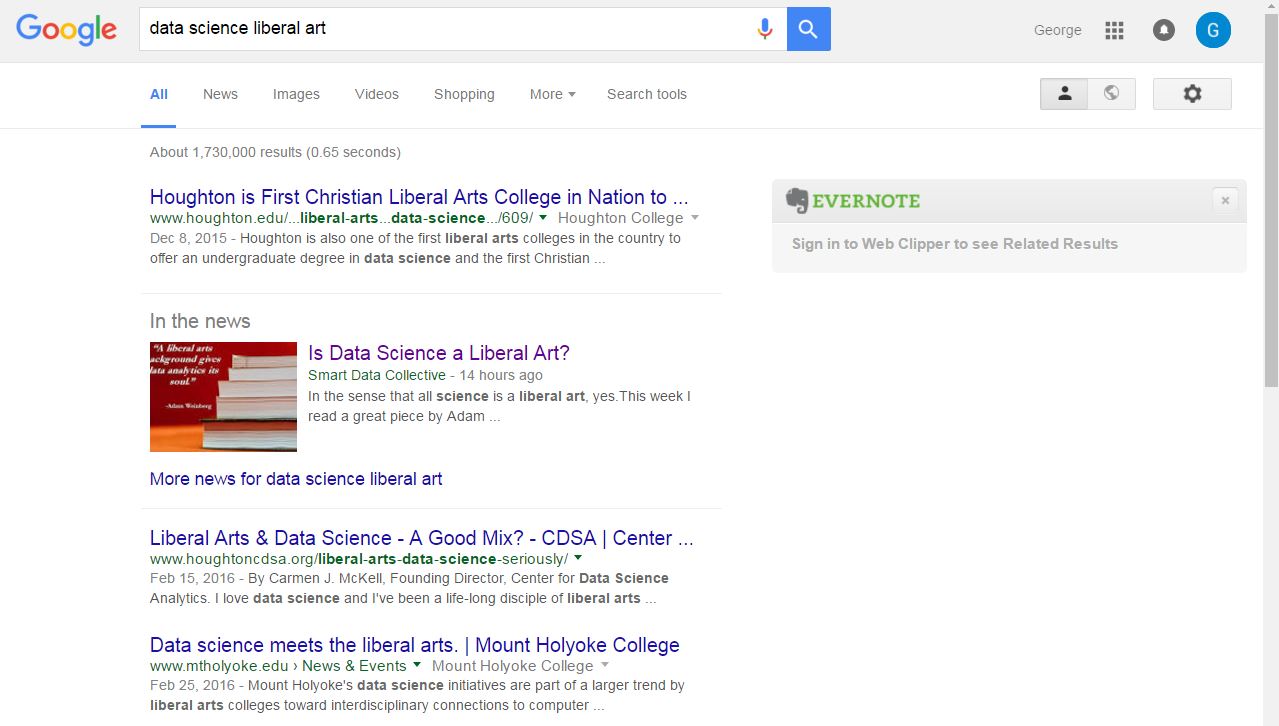Open the settings gear options
The width and height of the screenshot is (1279, 726).
tap(1192, 94)
